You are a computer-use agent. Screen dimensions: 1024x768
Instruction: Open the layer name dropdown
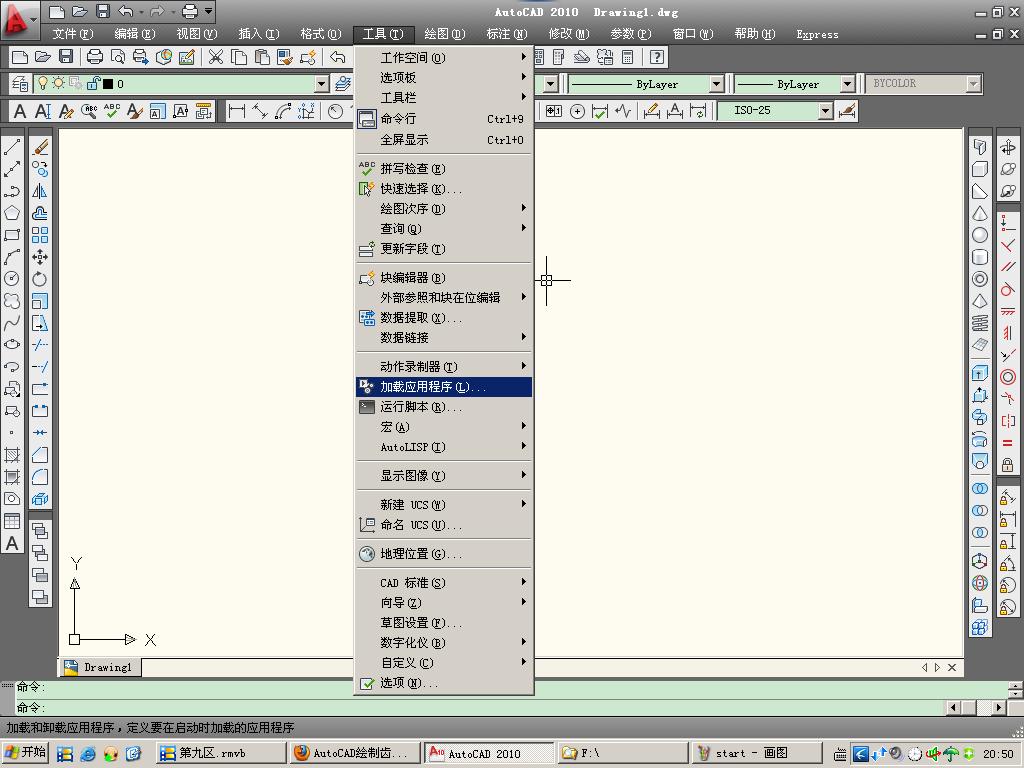pos(321,84)
